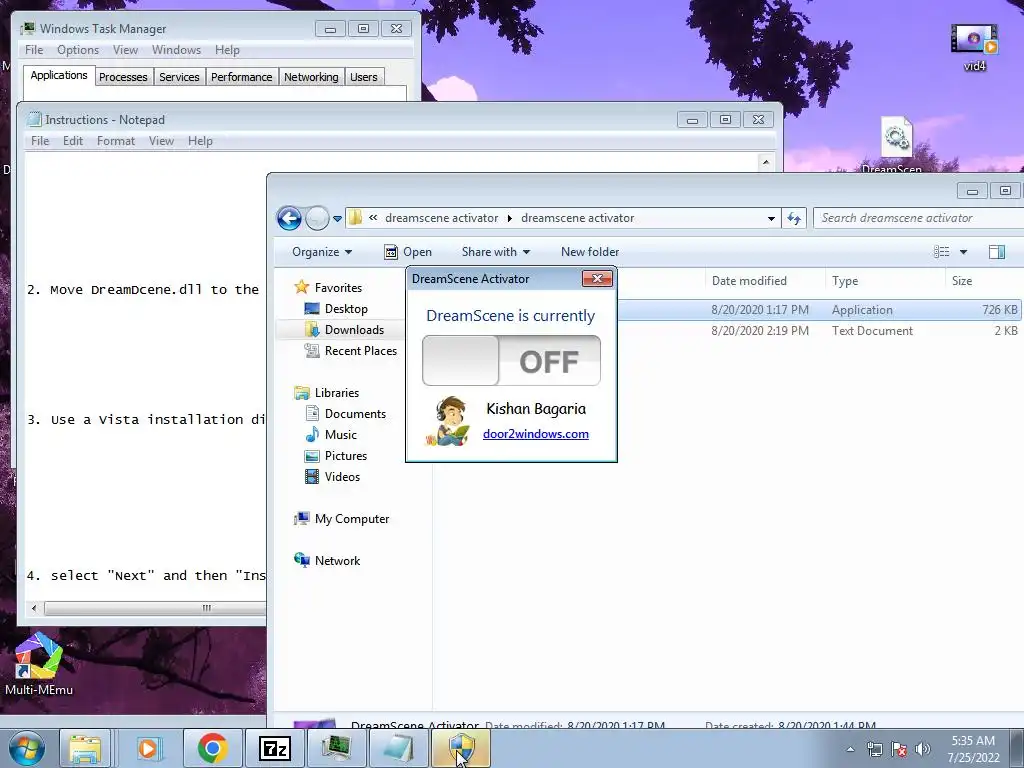The width and height of the screenshot is (1024, 768).
Task: Expand the Share with dropdown
Action: coord(496,251)
